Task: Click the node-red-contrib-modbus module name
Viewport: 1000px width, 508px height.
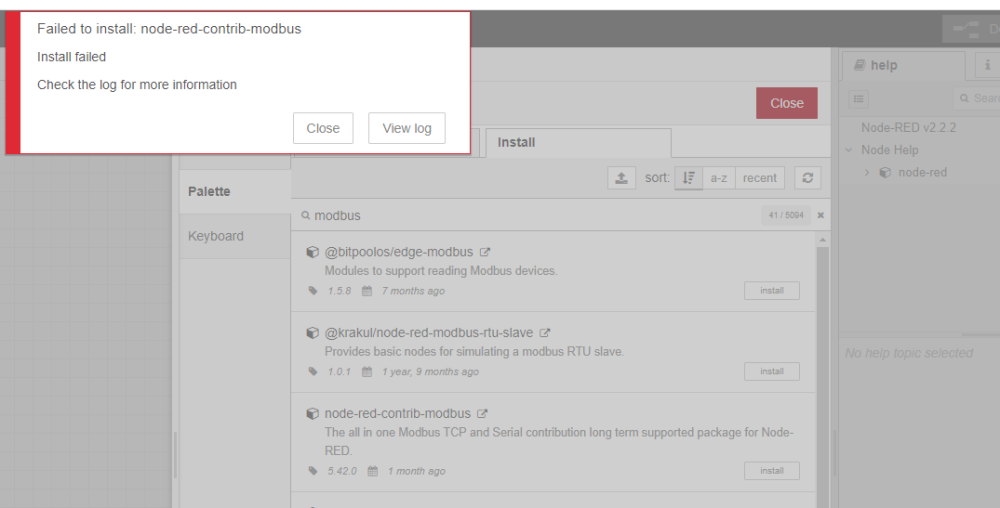Action: (397, 414)
